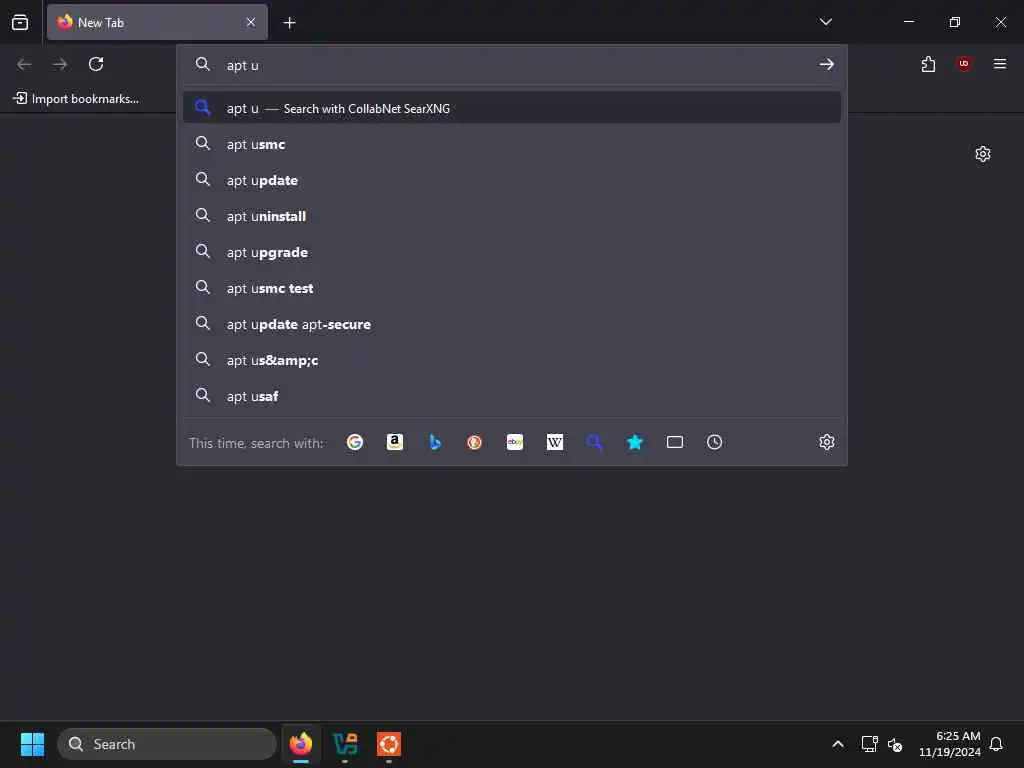This screenshot has height=768, width=1024.
Task: Search this time with CollabNet SearXNG icon
Action: [594, 443]
